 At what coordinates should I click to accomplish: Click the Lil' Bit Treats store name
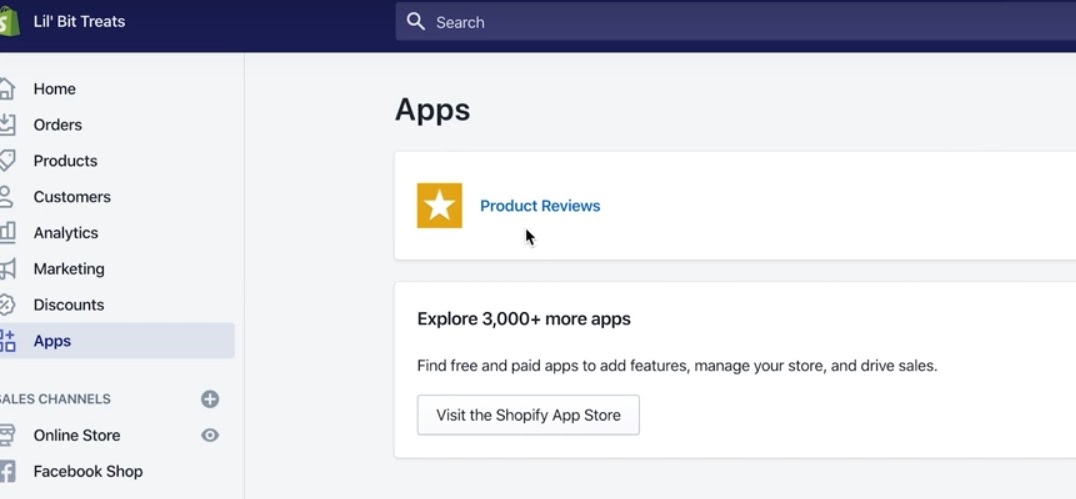coord(80,22)
